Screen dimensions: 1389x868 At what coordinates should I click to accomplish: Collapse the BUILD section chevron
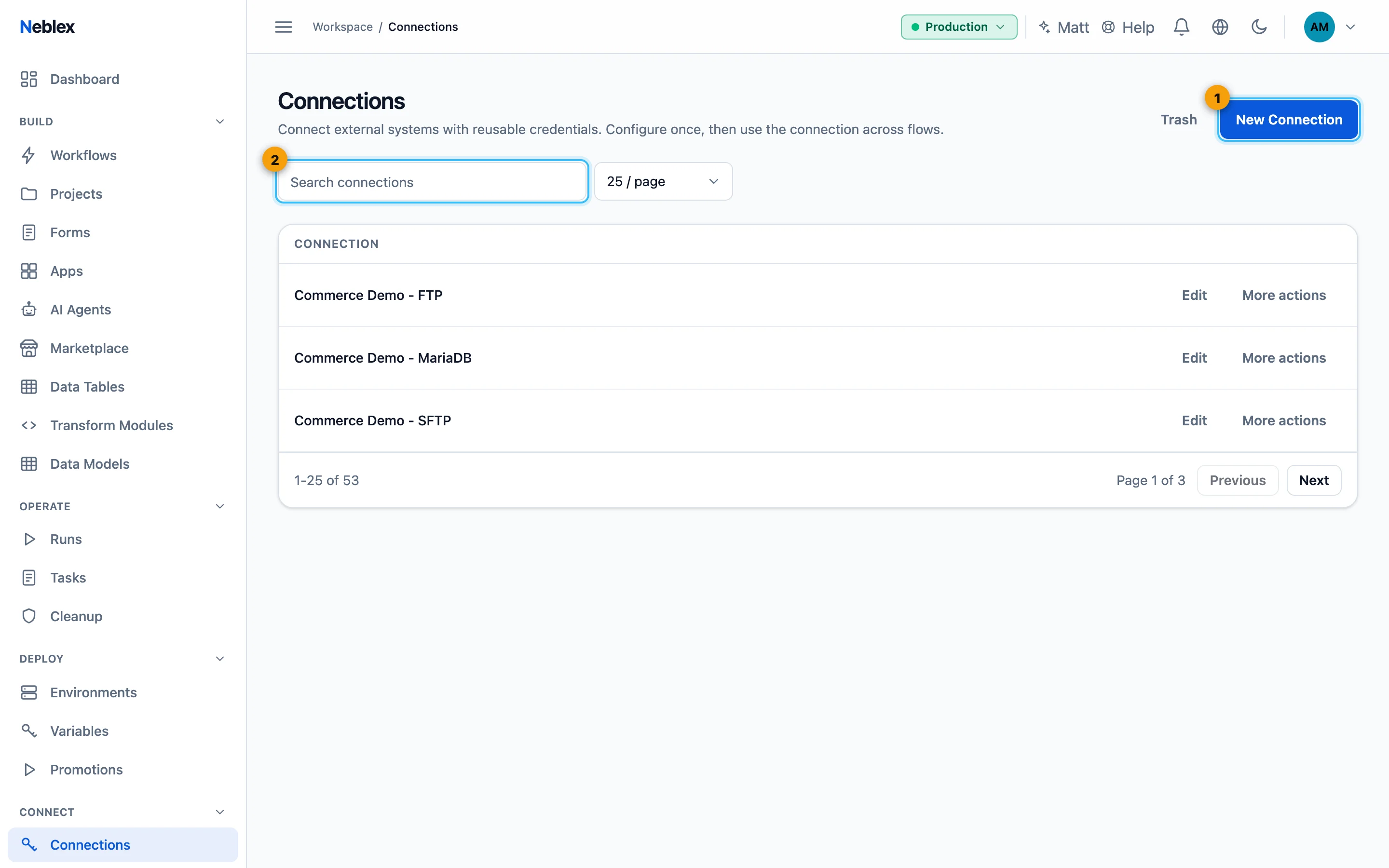click(x=219, y=122)
